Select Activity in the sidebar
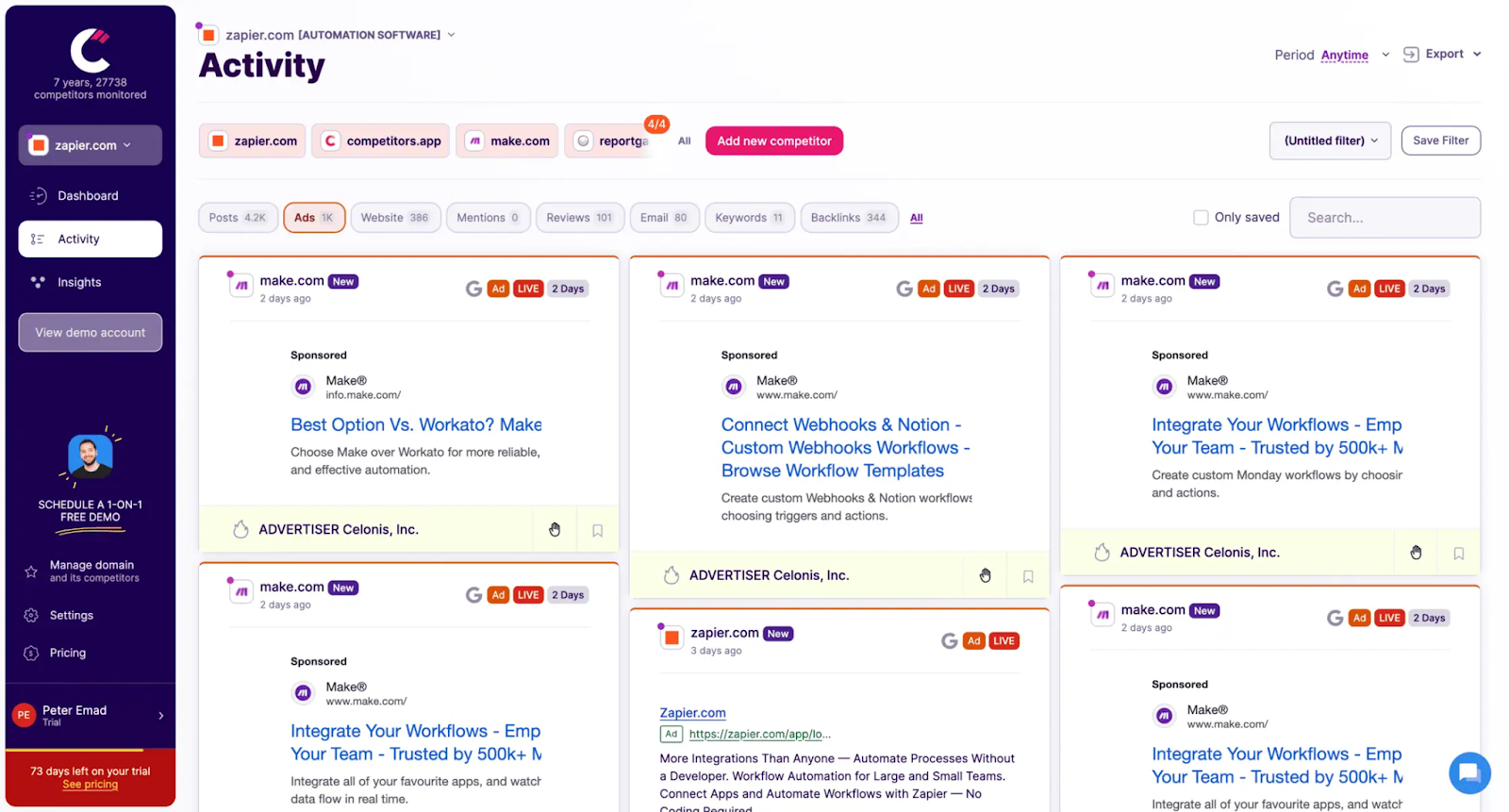This screenshot has width=1509, height=812. (90, 240)
